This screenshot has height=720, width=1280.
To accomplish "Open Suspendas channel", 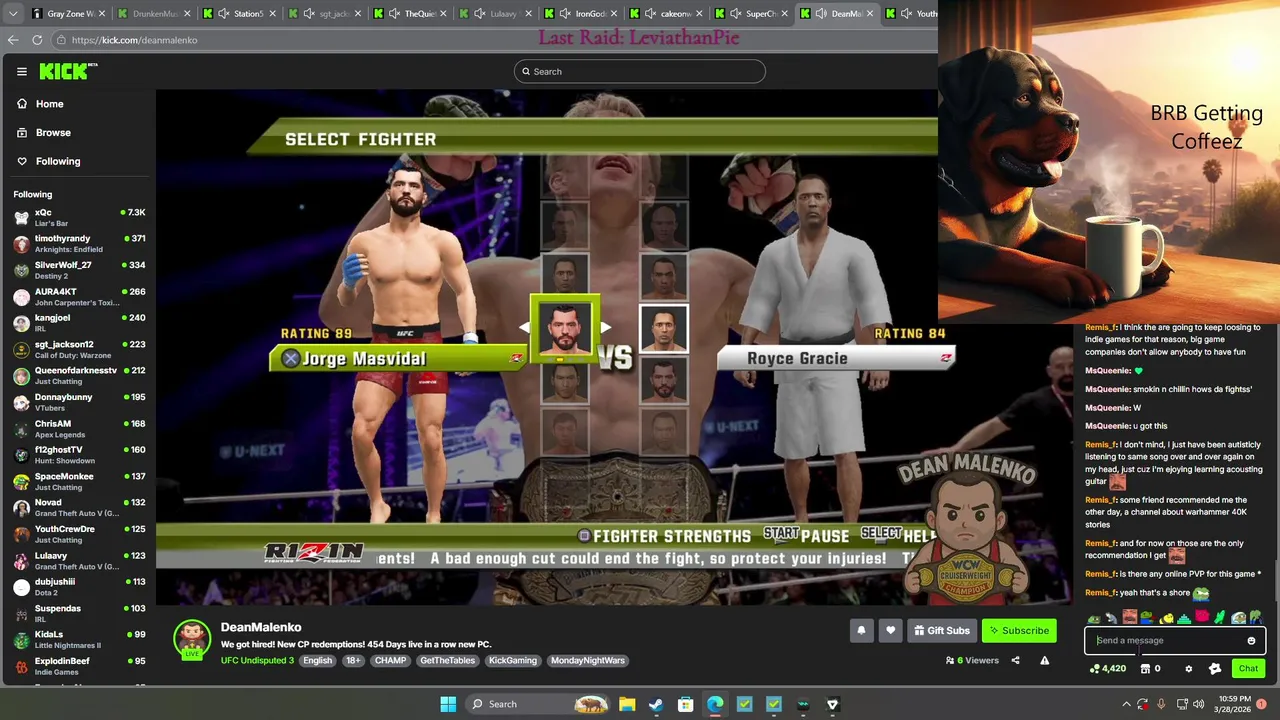I will [78, 613].
